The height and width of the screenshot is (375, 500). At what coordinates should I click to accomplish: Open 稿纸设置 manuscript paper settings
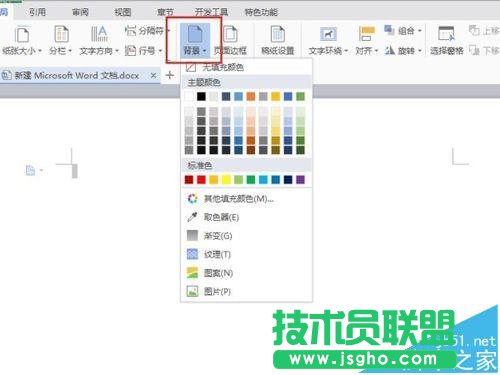pos(277,41)
